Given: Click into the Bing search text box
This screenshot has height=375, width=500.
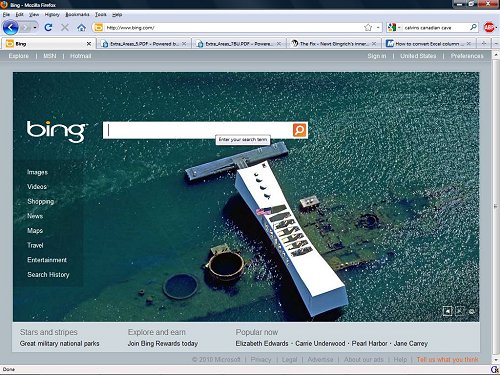Looking at the screenshot, I should point(198,130).
